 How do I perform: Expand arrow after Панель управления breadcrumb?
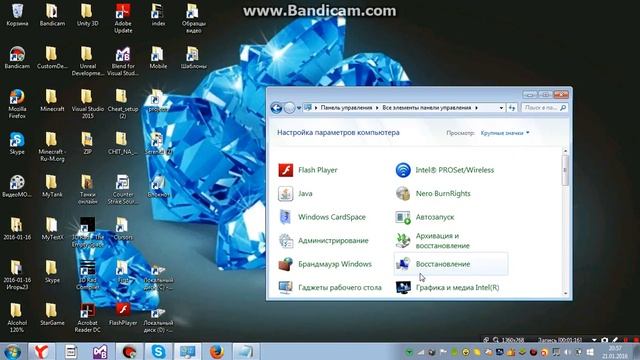377,108
